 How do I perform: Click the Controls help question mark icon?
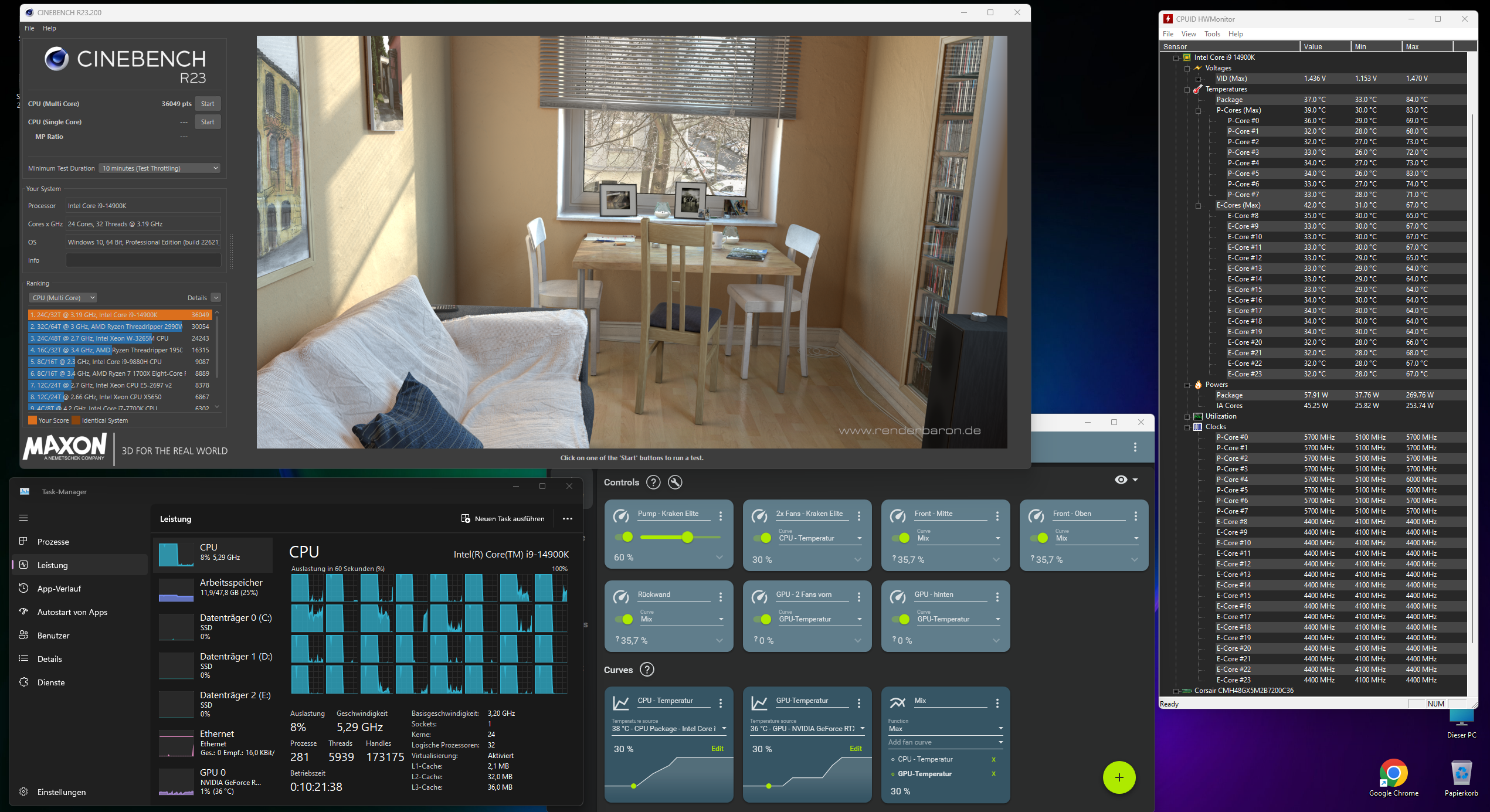[653, 482]
